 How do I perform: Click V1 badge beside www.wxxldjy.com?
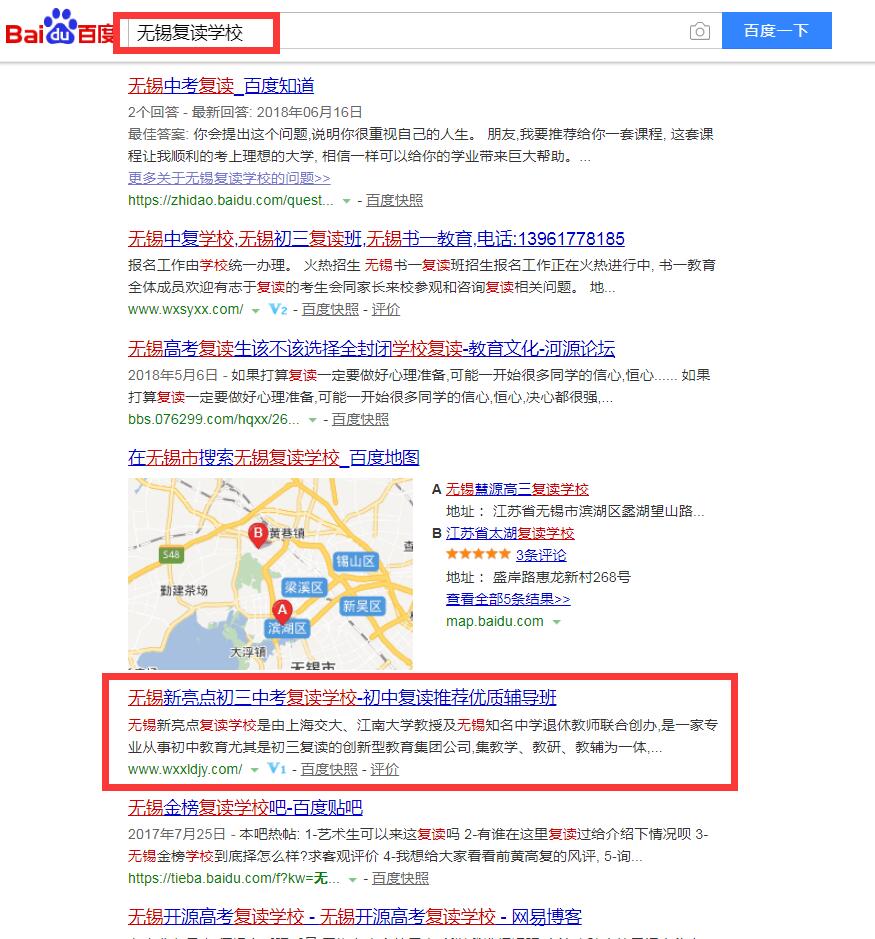[278, 770]
